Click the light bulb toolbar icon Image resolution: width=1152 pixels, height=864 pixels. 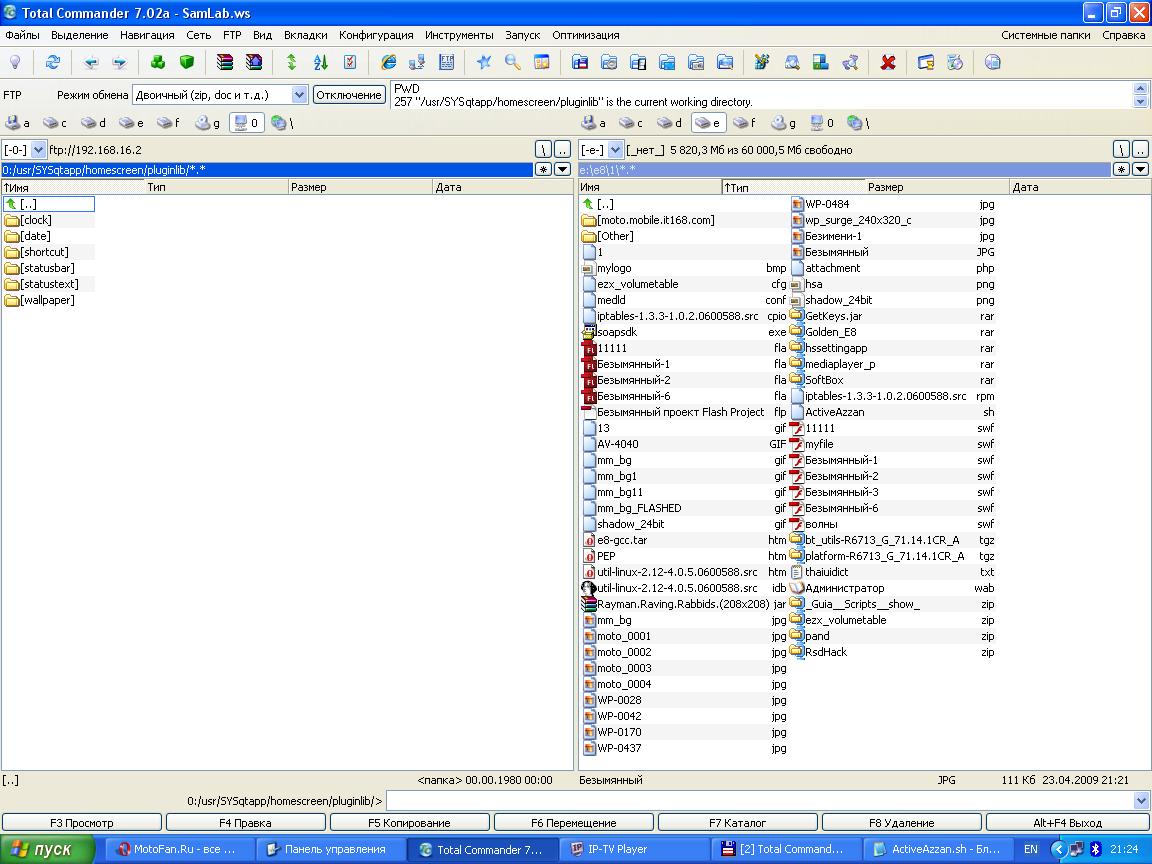[x=15, y=62]
